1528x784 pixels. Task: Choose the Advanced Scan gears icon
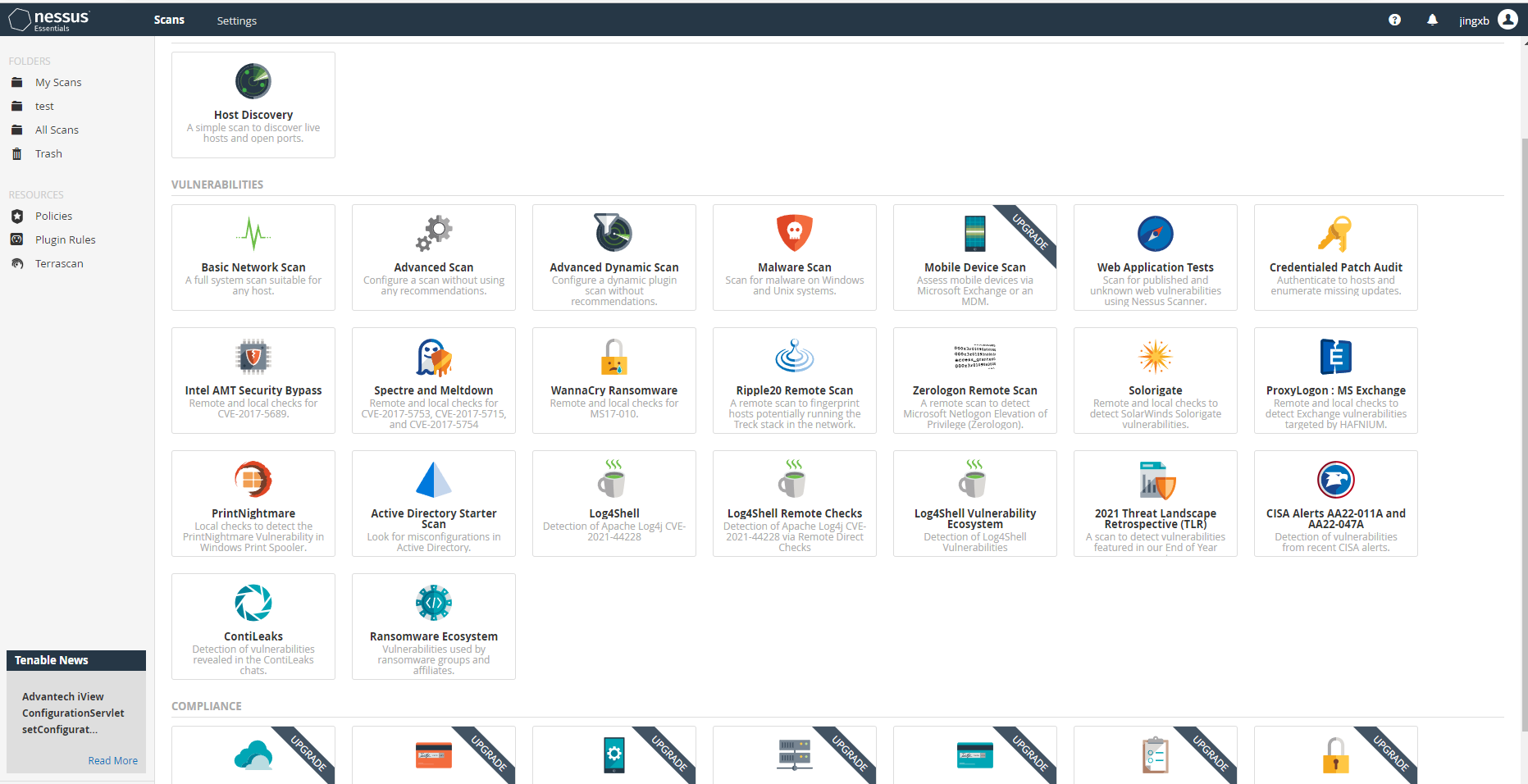click(x=434, y=234)
